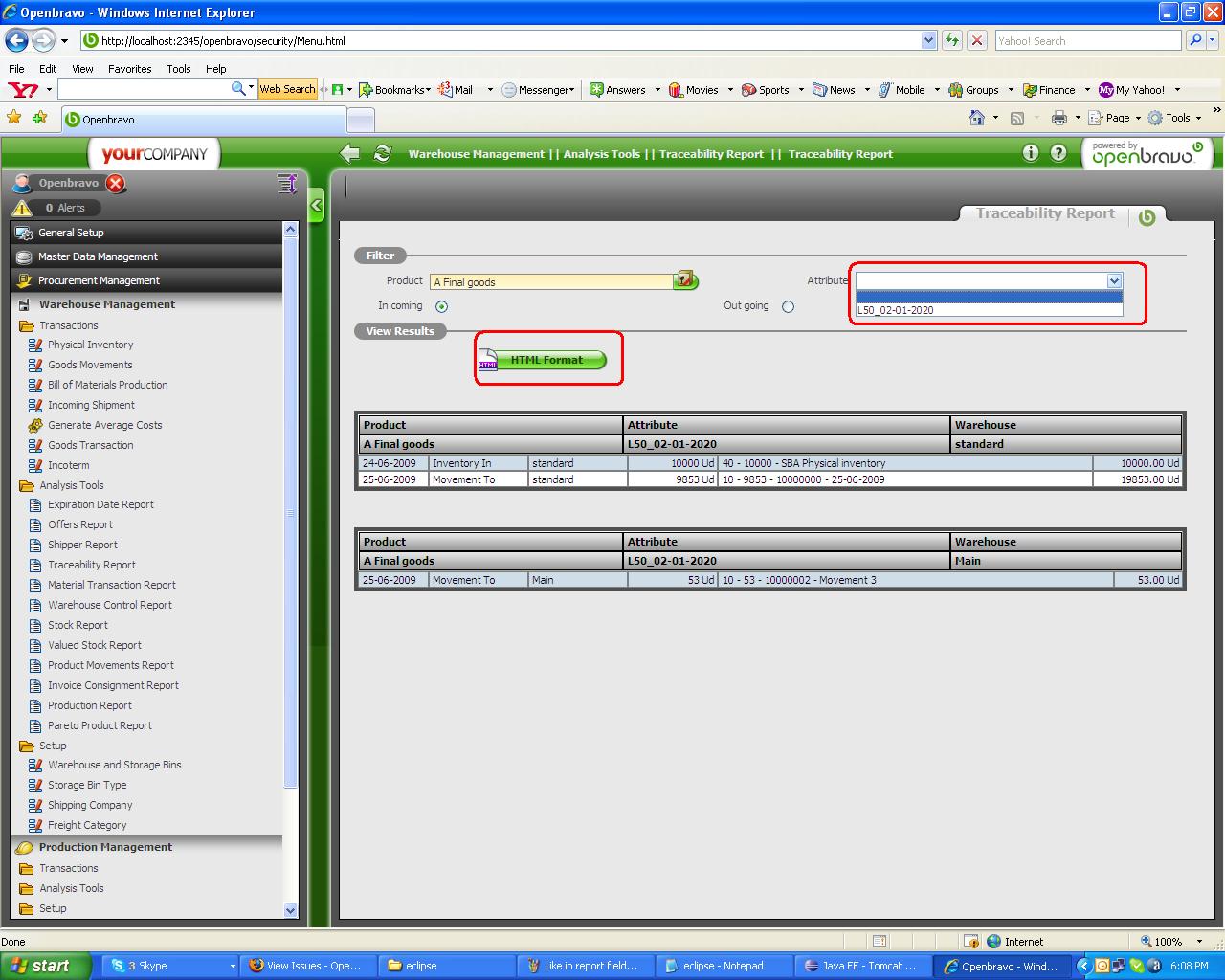This screenshot has width=1225, height=980.
Task: Select the Out going radio button
Action: tap(788, 307)
